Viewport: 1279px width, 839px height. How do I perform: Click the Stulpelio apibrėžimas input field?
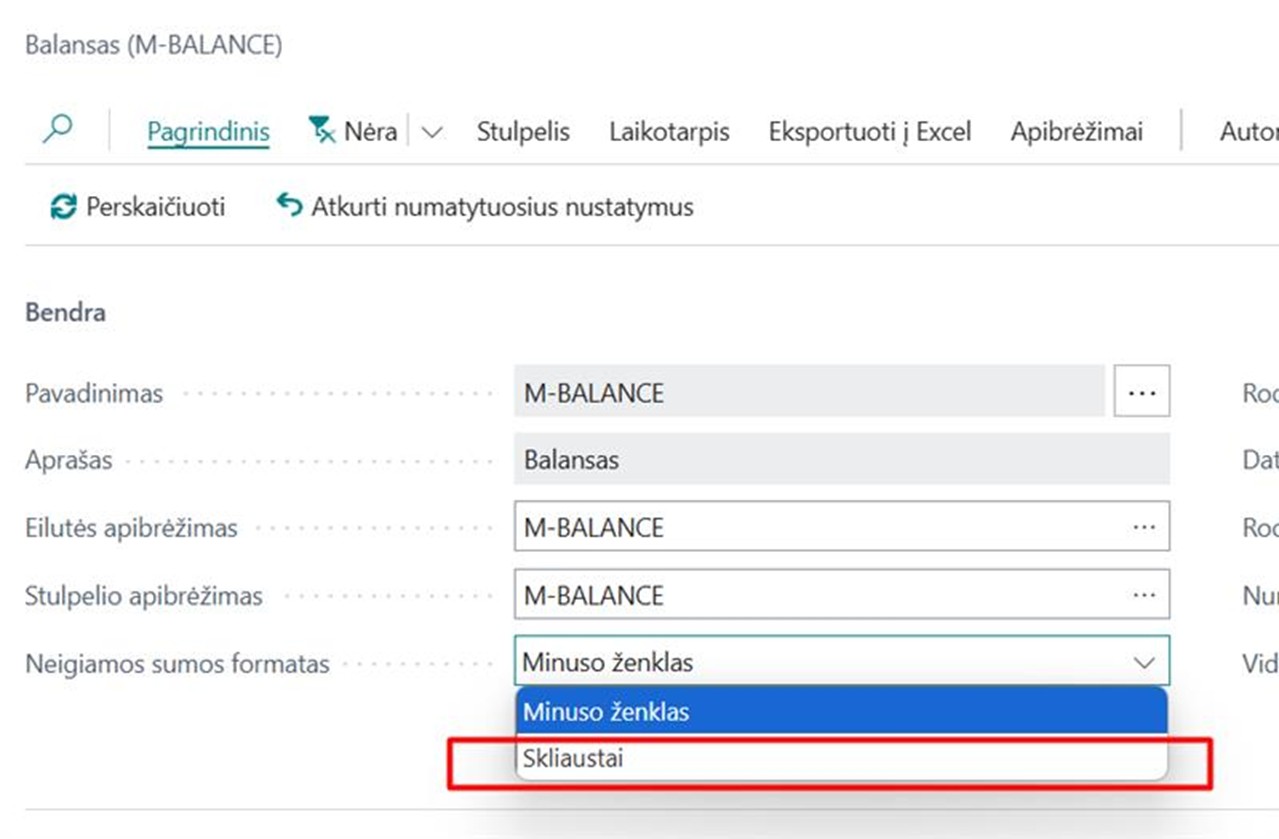(x=842, y=595)
